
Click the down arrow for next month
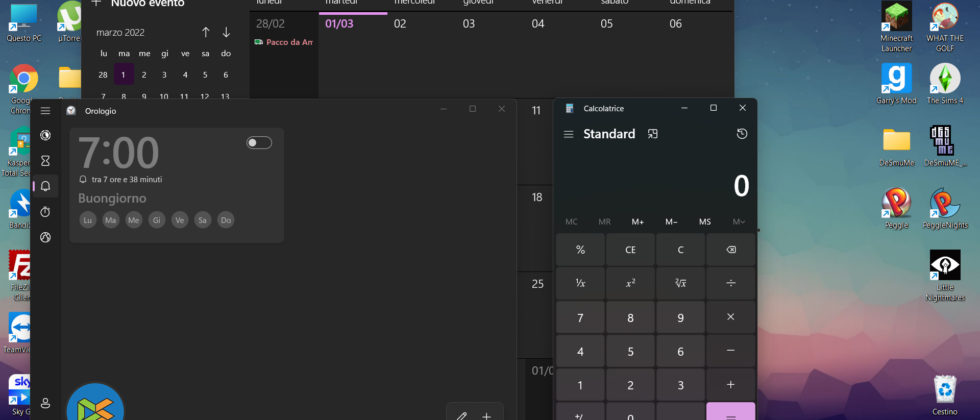(x=226, y=32)
